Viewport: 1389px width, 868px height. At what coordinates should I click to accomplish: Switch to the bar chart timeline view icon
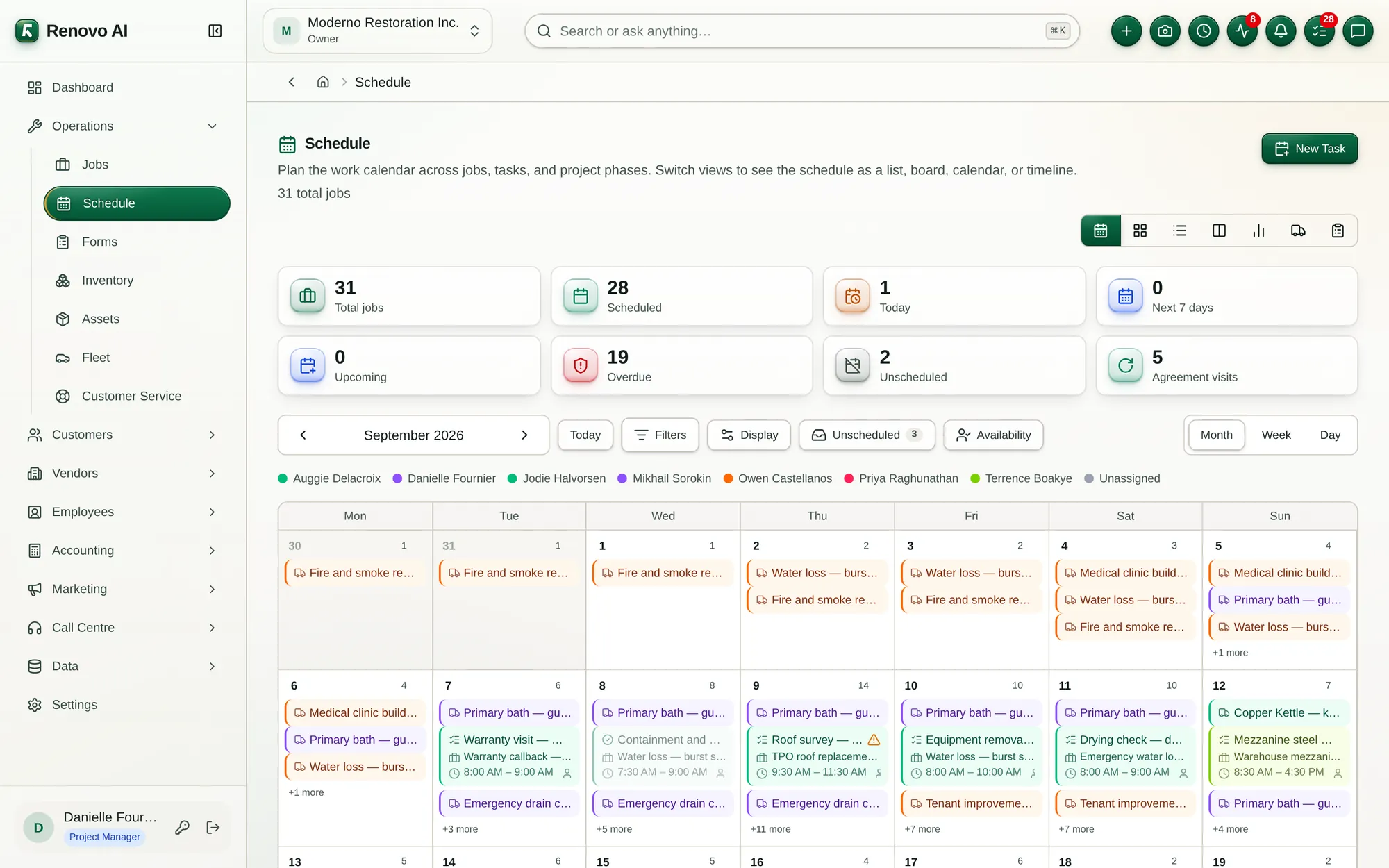pos(1258,231)
